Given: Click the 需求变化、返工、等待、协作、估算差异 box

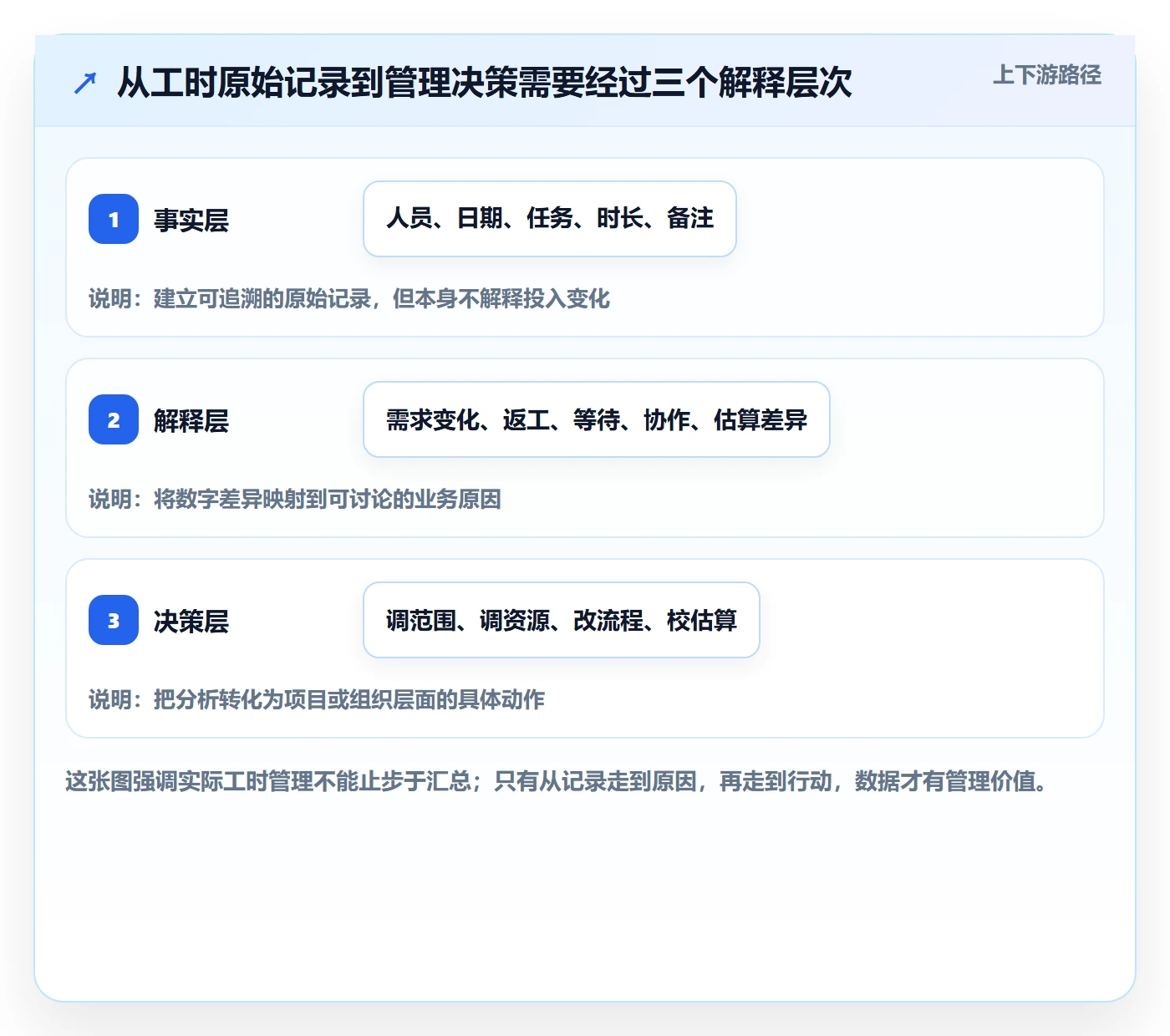Looking at the screenshot, I should (x=597, y=419).
